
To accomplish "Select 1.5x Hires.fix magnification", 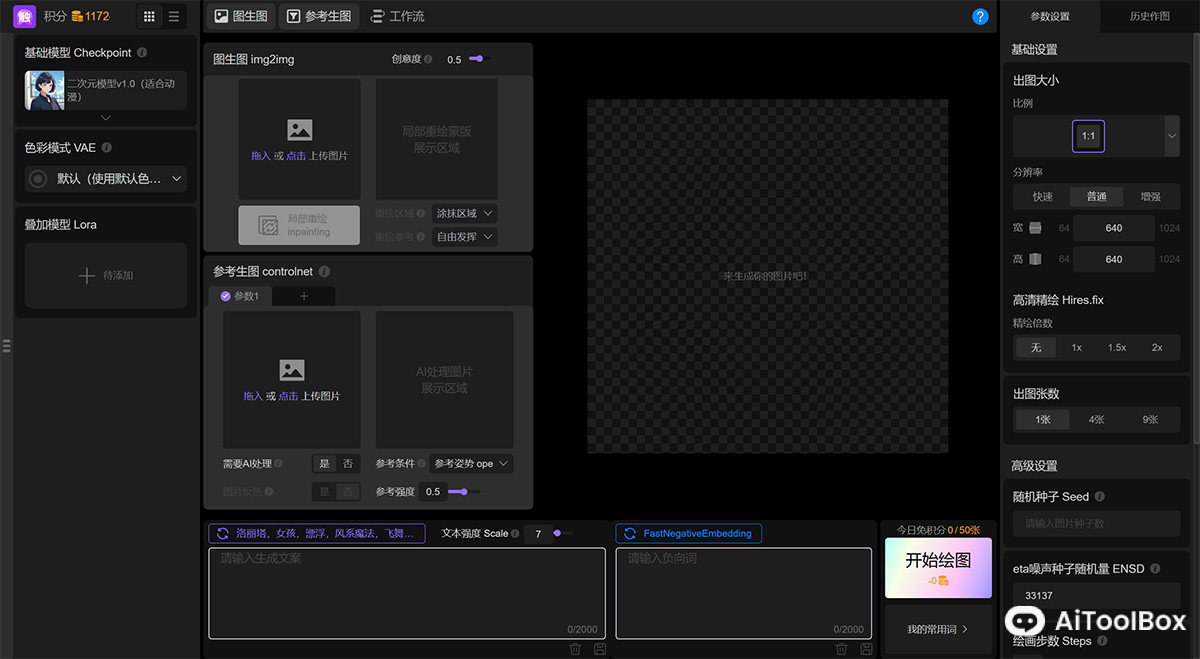I will pos(1116,347).
